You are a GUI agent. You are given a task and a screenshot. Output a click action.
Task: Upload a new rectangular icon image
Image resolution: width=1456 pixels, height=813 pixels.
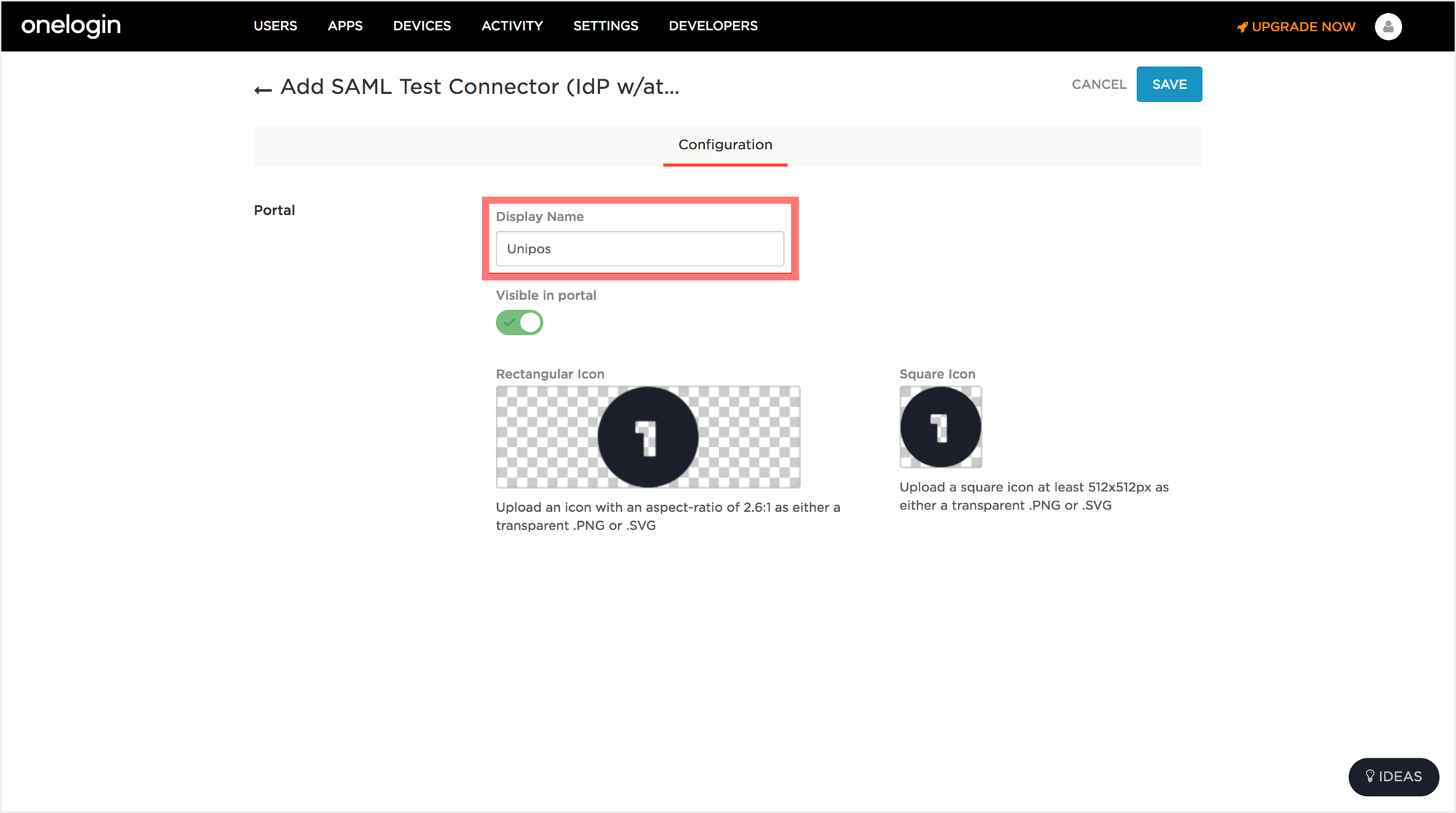click(x=648, y=437)
